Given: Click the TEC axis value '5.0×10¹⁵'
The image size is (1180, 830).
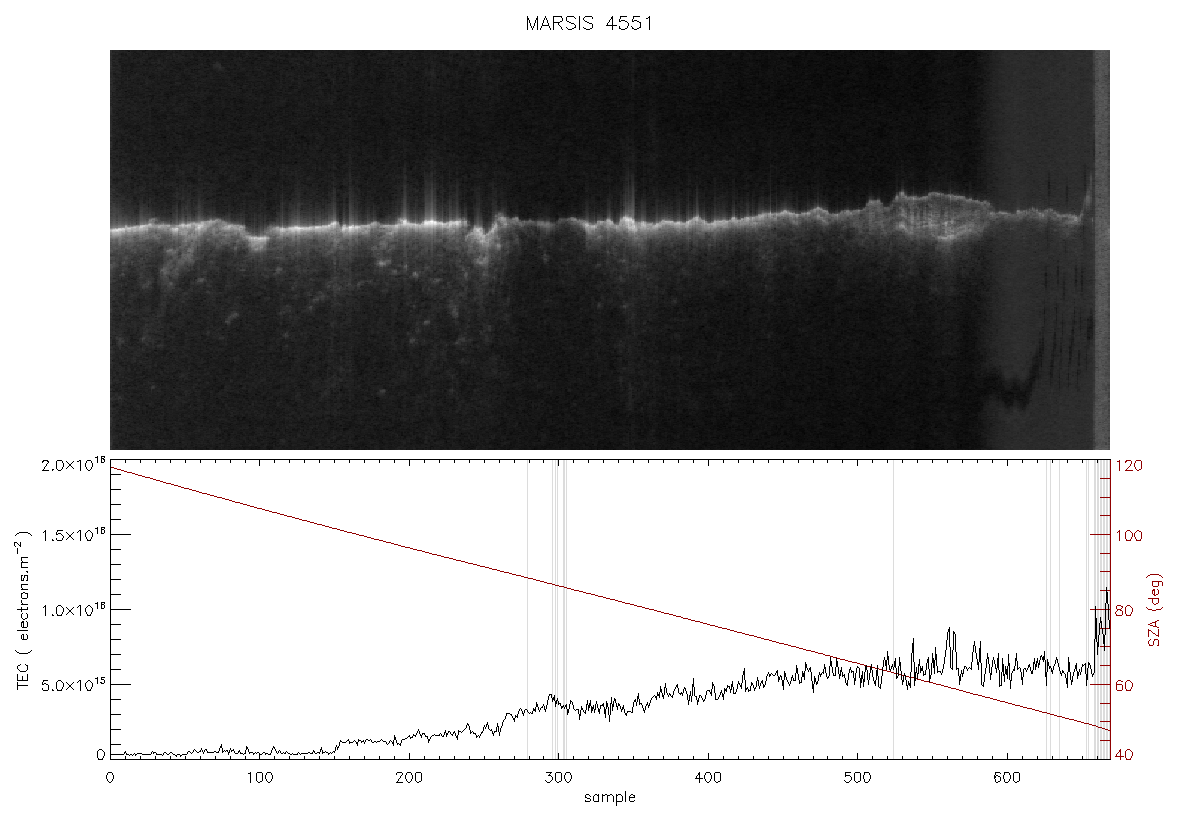Looking at the screenshot, I should [x=74, y=685].
